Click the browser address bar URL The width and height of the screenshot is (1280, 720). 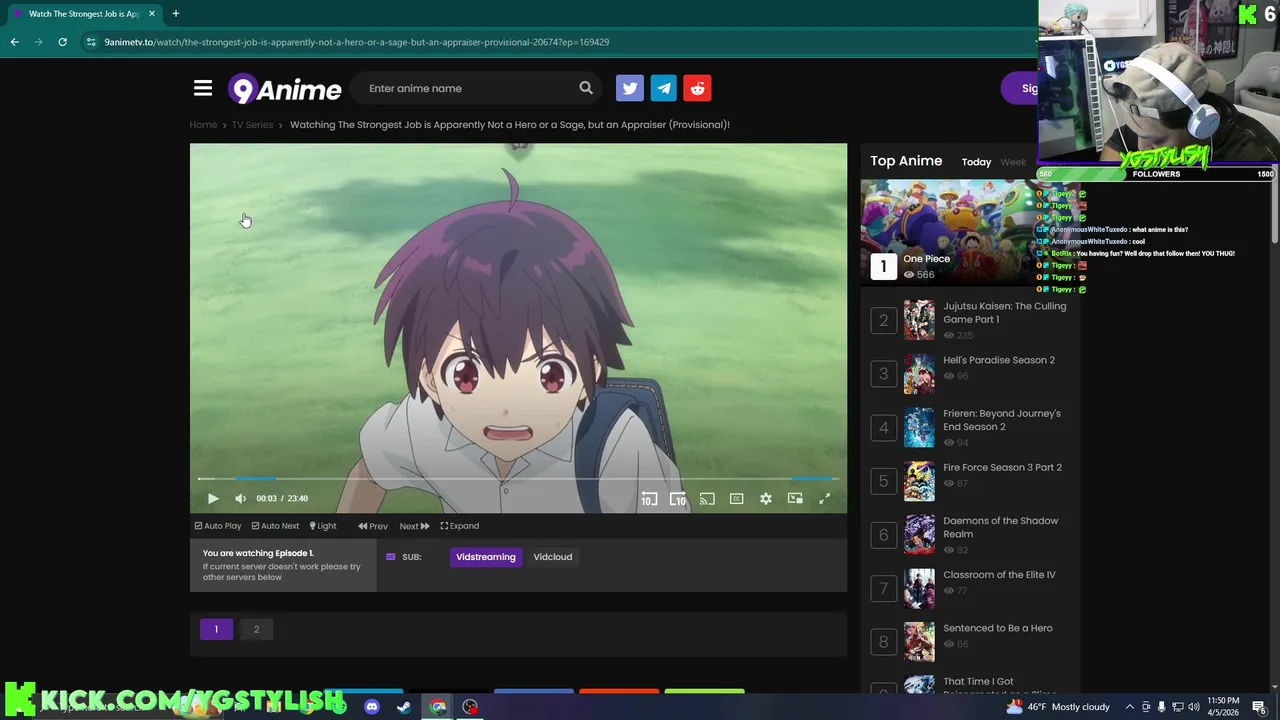[357, 42]
